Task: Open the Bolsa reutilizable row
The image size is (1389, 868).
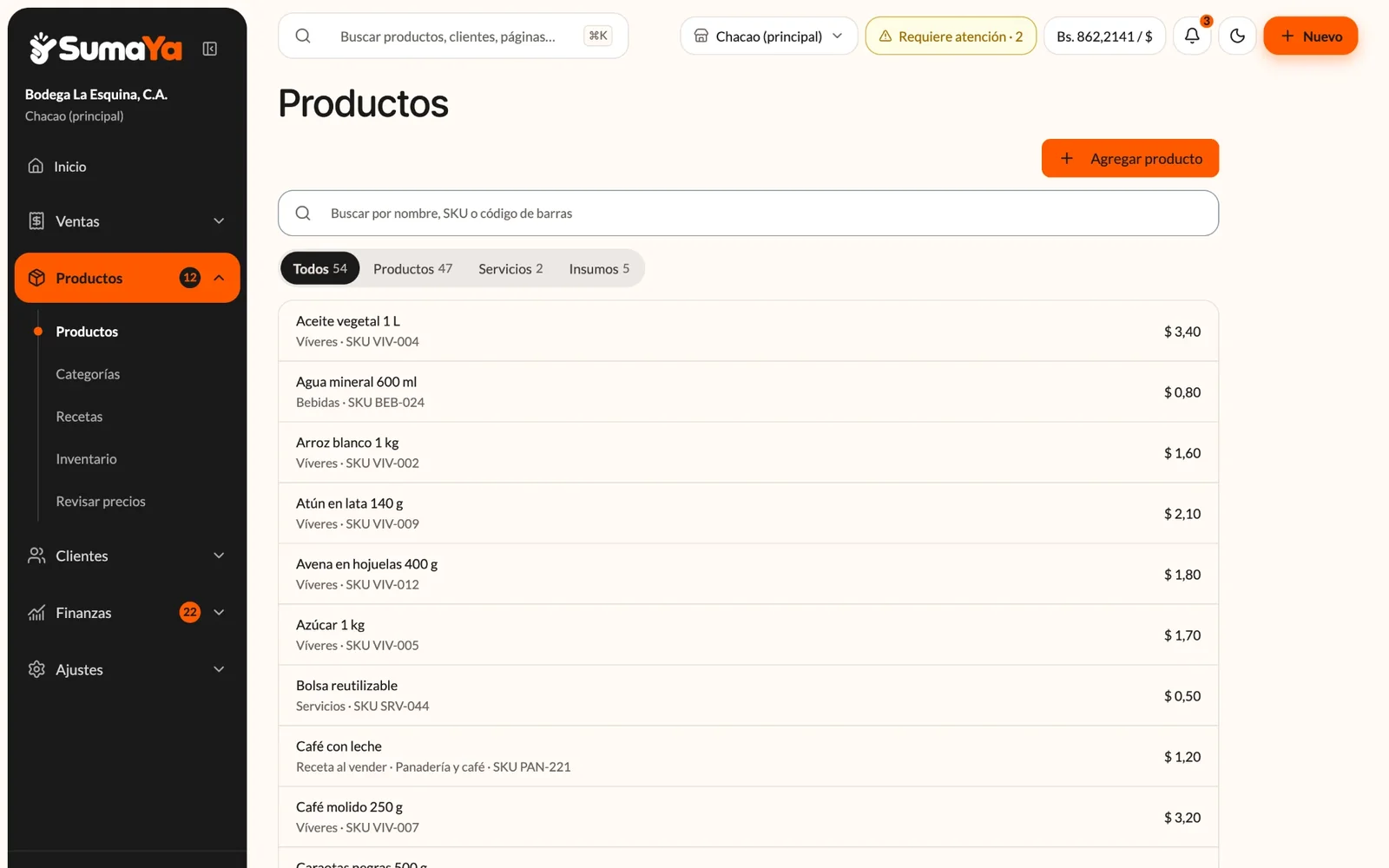Action: coord(748,695)
